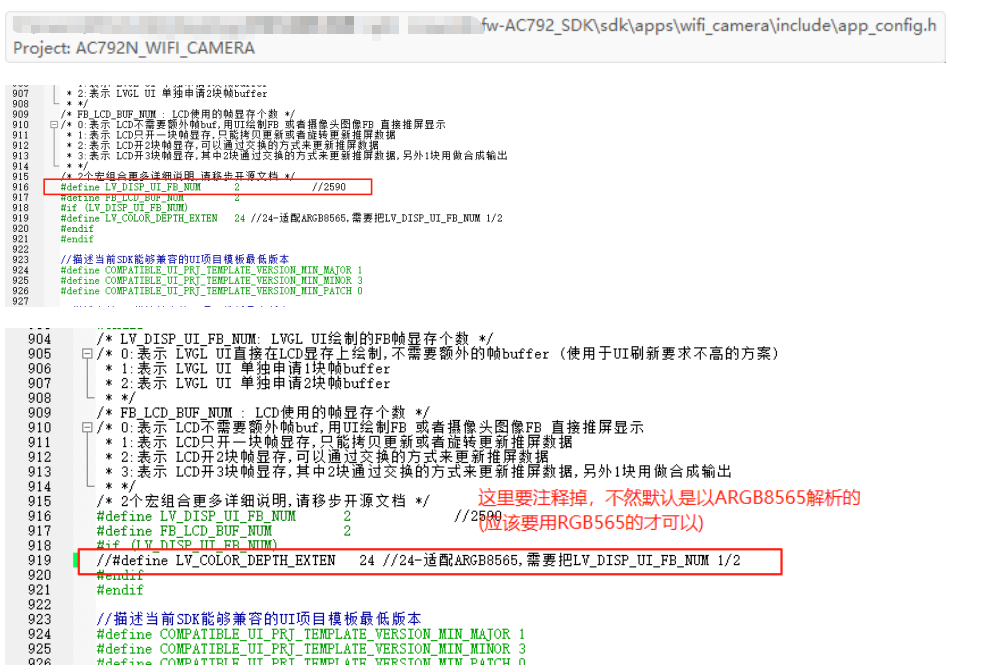
Task: Select '#define LV_DISP_UI_FB_NUM 2 //2590' in upper view
Action: pos(203,187)
